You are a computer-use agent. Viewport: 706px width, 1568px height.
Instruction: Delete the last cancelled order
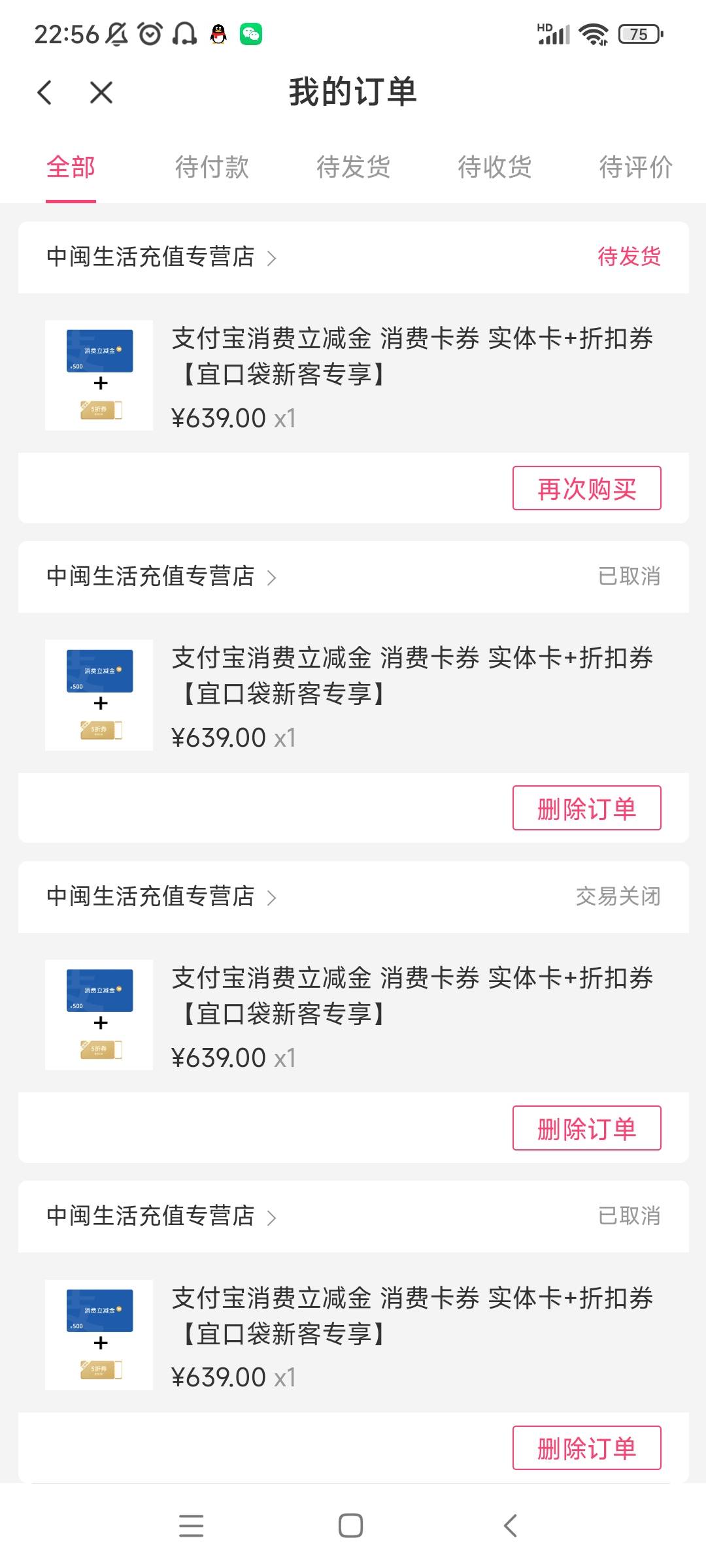(x=586, y=1448)
